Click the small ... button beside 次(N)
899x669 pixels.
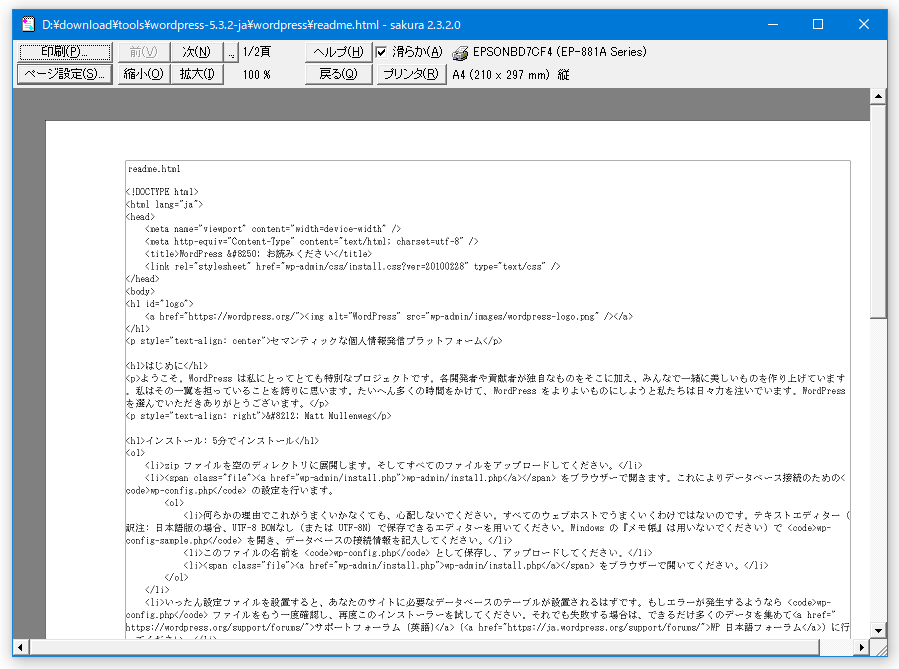click(x=230, y=52)
